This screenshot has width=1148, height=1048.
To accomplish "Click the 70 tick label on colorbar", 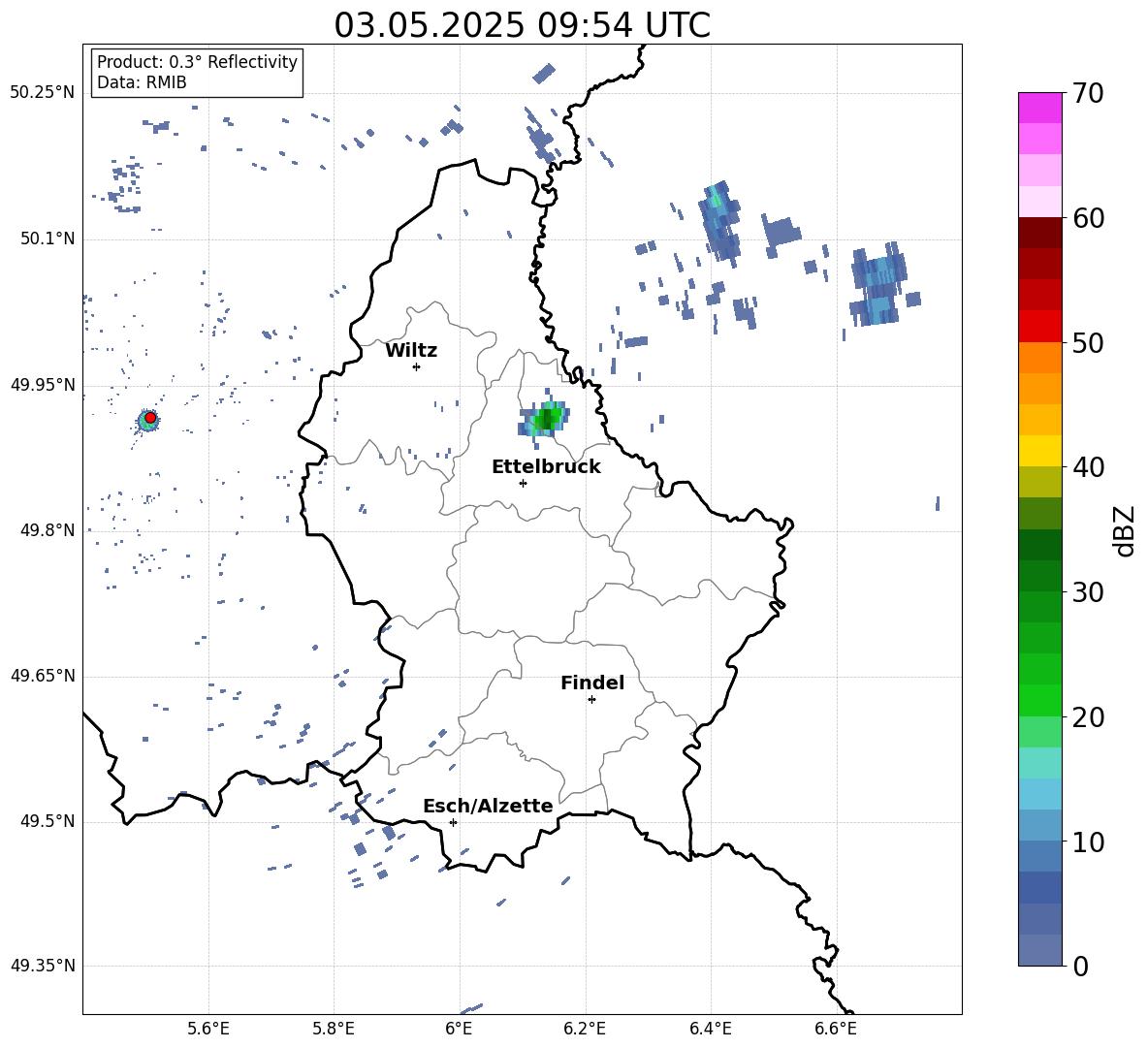I will 1088,93.
